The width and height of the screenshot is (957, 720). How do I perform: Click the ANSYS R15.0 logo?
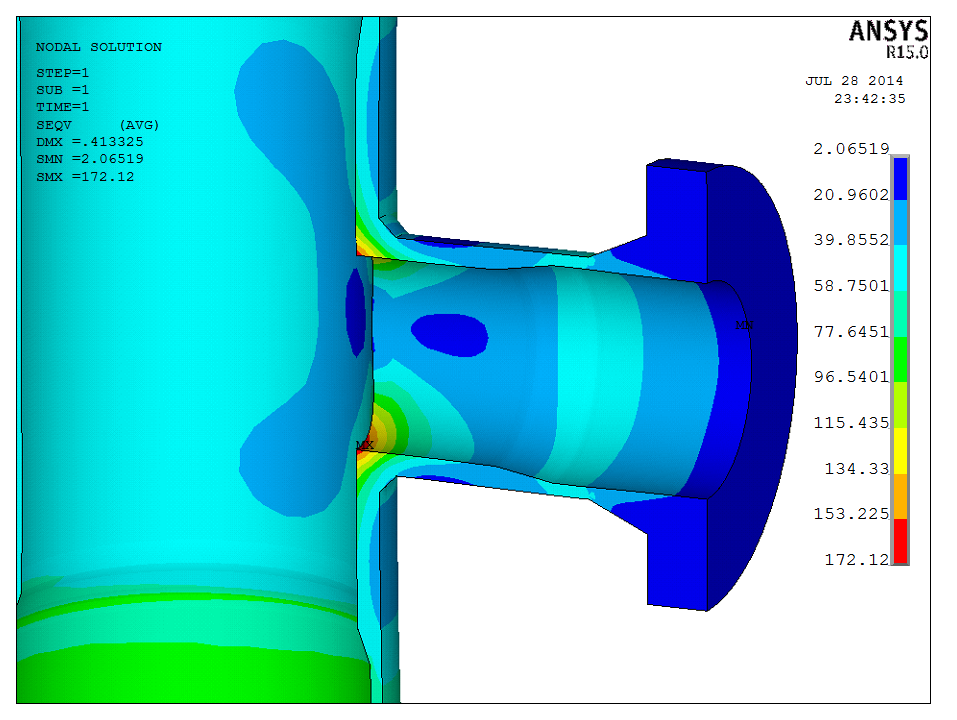pyautogui.click(x=889, y=39)
